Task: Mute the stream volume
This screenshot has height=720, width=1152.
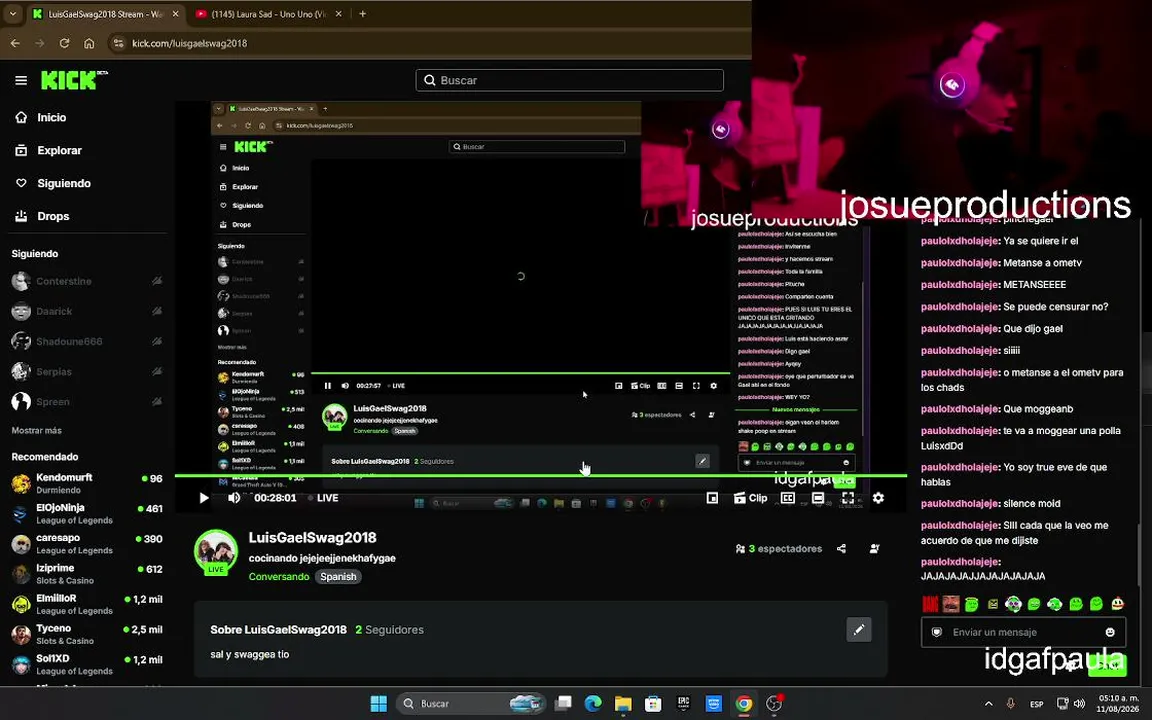Action: (x=234, y=498)
